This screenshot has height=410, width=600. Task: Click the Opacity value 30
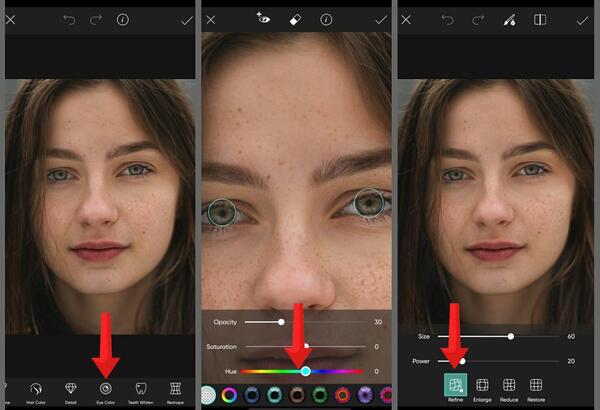378,322
